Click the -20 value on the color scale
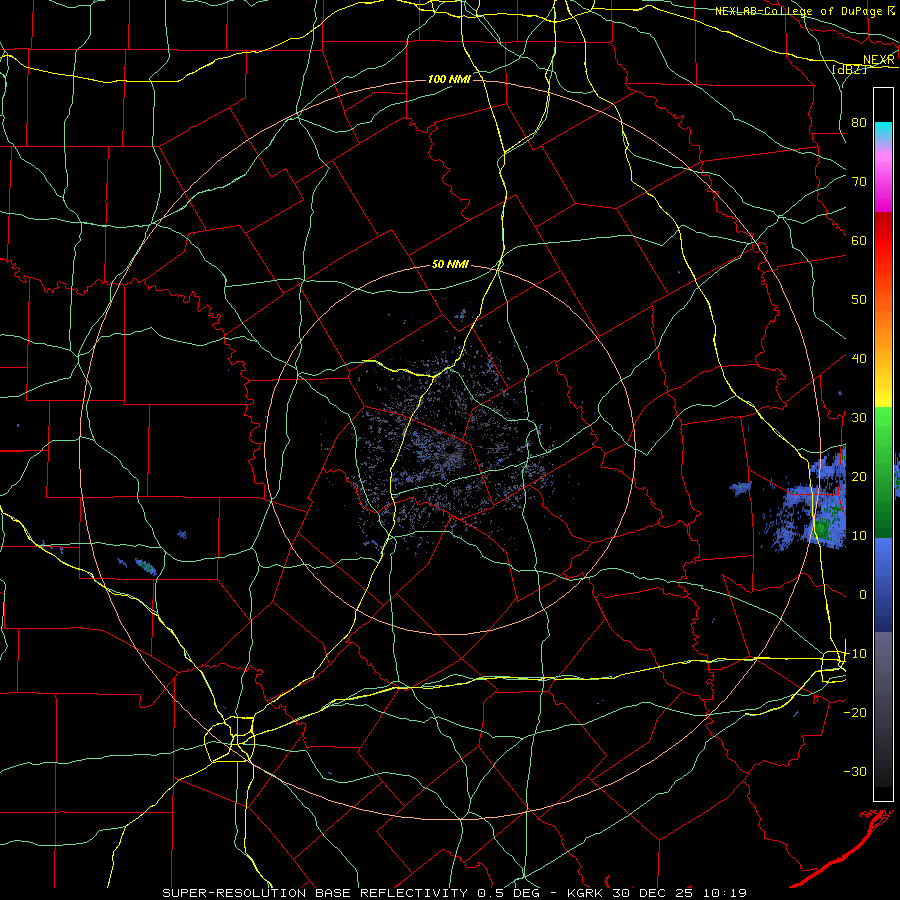The image size is (900, 900). (855, 713)
